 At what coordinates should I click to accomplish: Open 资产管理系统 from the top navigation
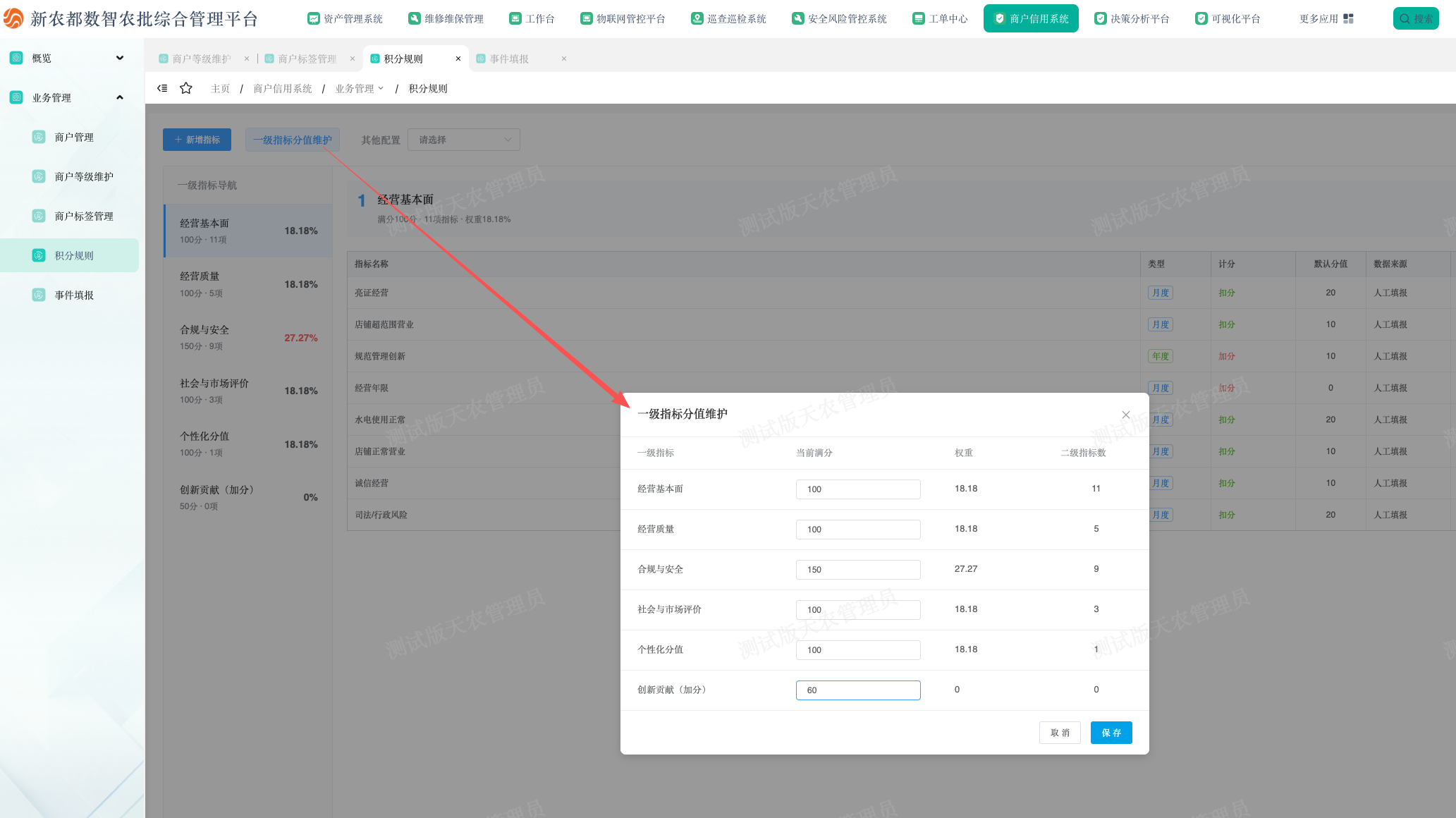pos(345,19)
